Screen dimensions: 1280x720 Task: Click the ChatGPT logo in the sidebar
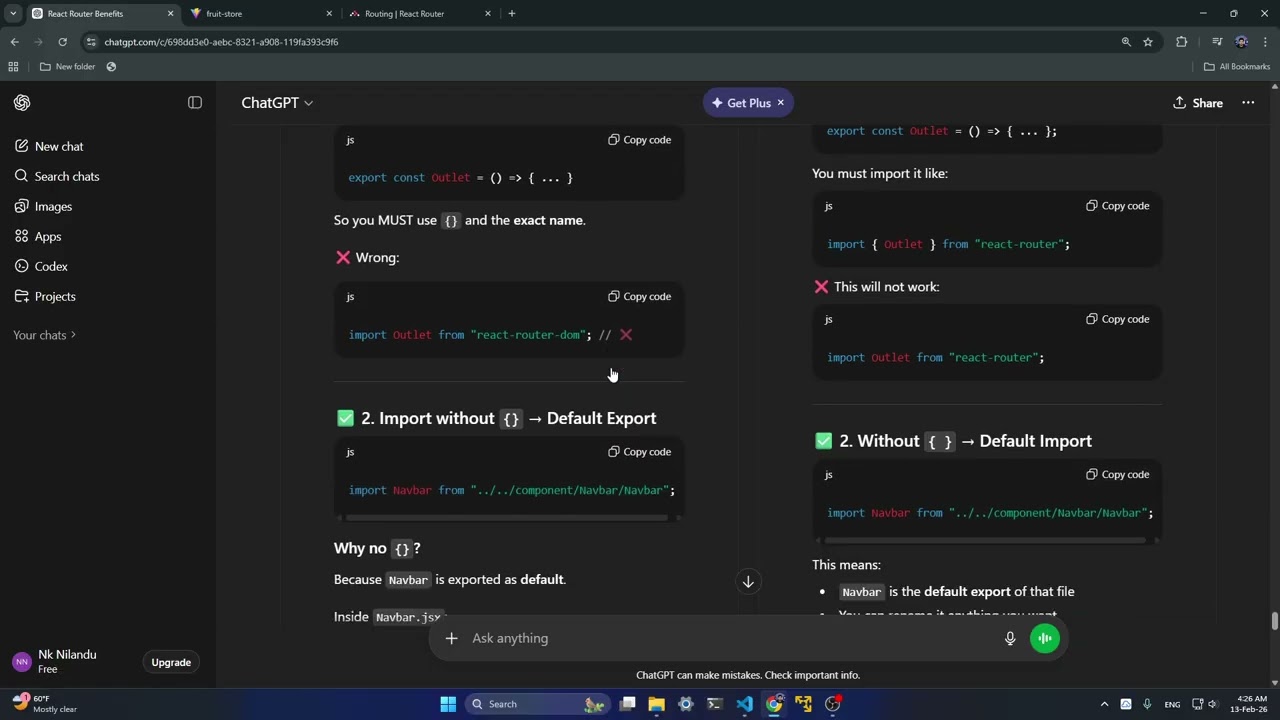coord(22,103)
